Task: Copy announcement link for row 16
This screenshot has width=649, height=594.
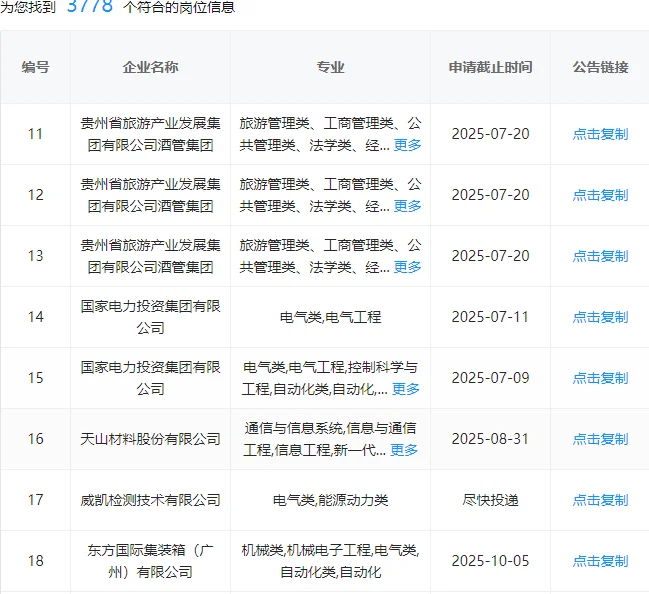Action: pyautogui.click(x=600, y=439)
